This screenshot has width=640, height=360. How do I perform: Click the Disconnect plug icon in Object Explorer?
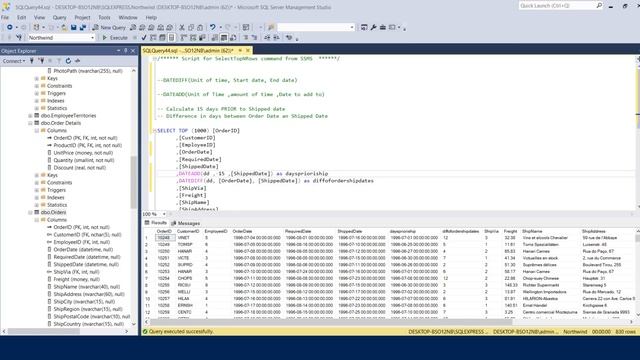tap(41, 61)
